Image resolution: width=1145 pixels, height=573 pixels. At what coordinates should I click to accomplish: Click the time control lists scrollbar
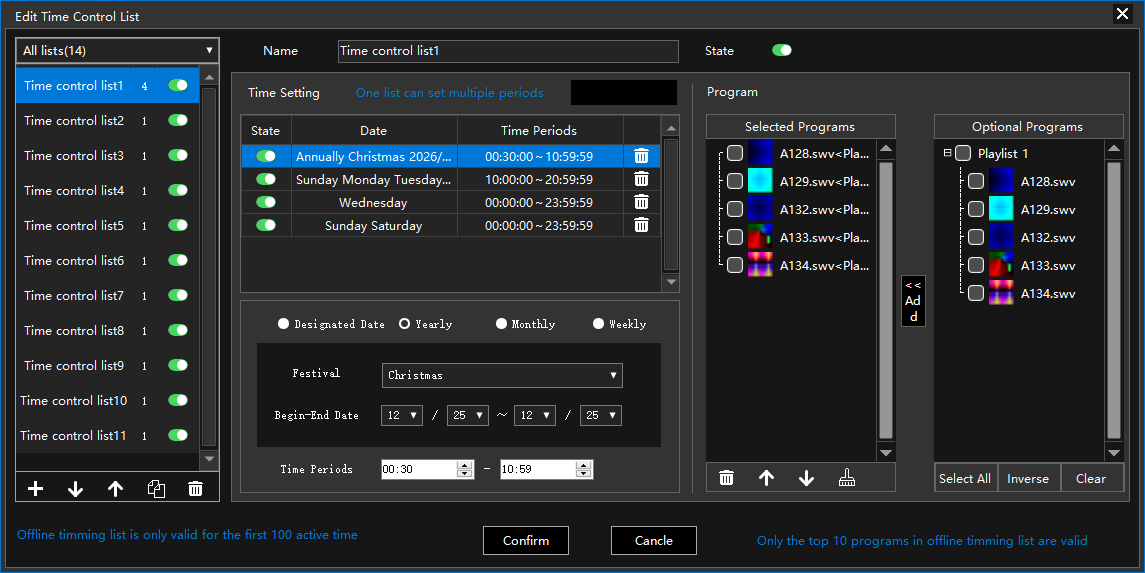point(209,267)
